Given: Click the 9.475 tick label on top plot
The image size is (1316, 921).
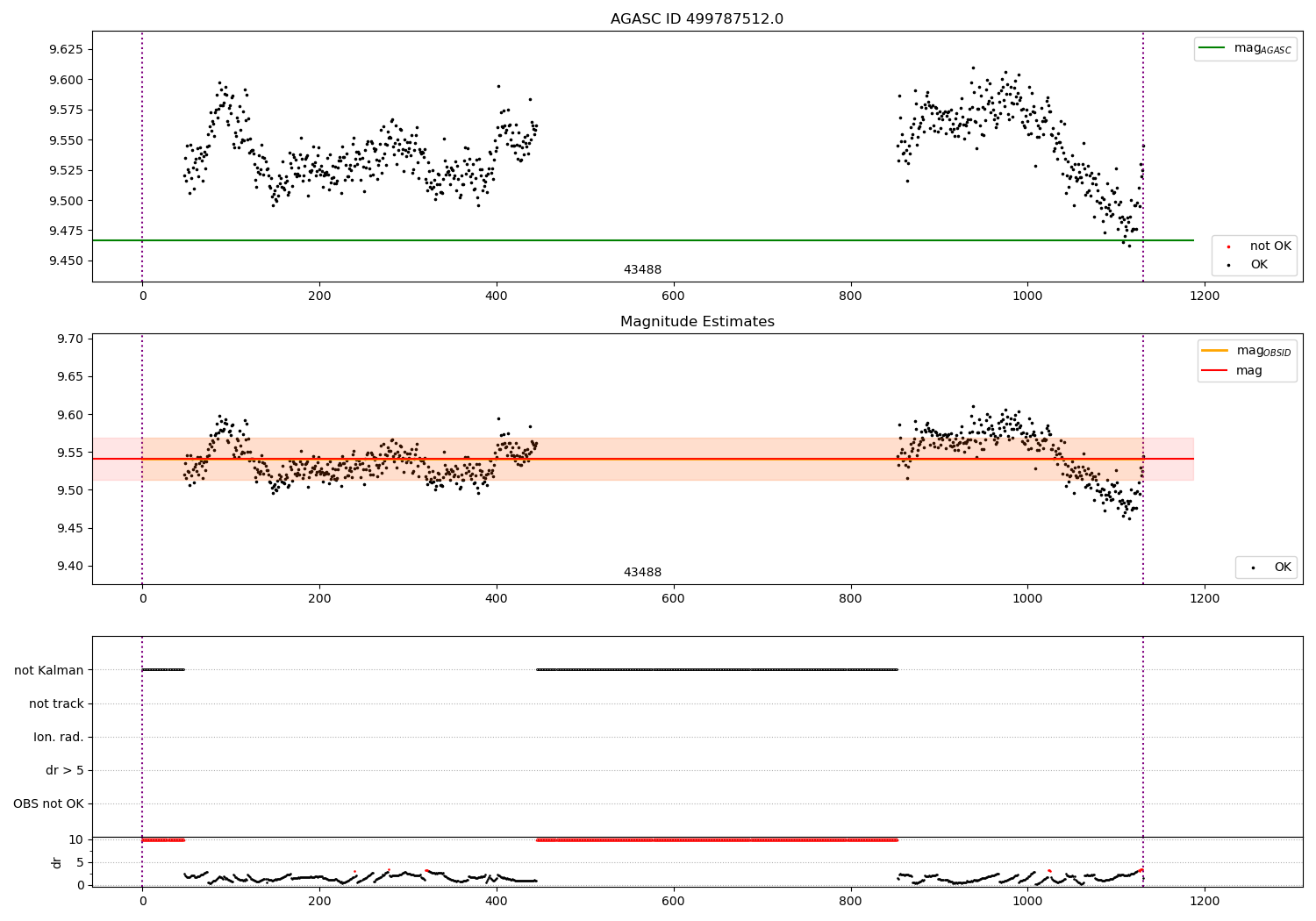Looking at the screenshot, I should click(66, 231).
